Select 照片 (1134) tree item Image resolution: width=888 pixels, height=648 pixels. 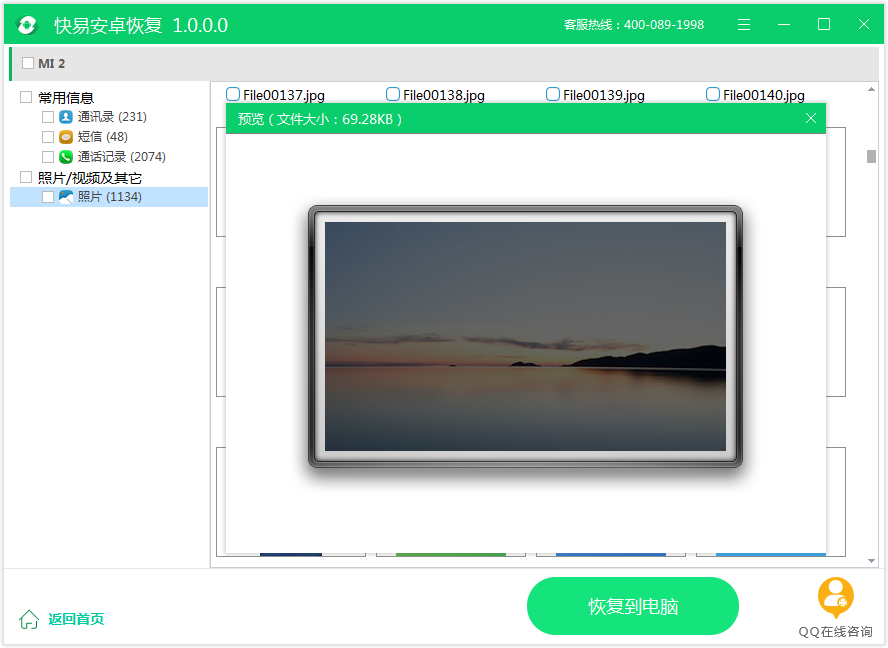pyautogui.click(x=109, y=197)
